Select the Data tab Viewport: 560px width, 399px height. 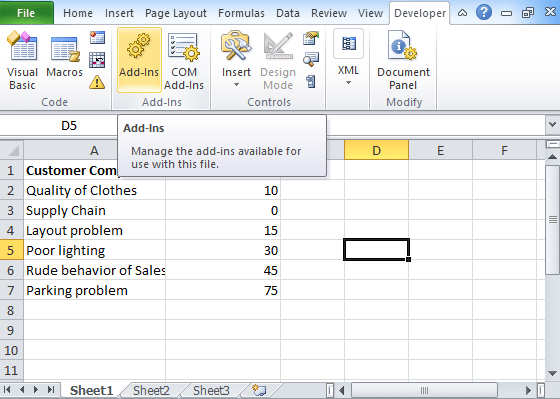tap(288, 13)
